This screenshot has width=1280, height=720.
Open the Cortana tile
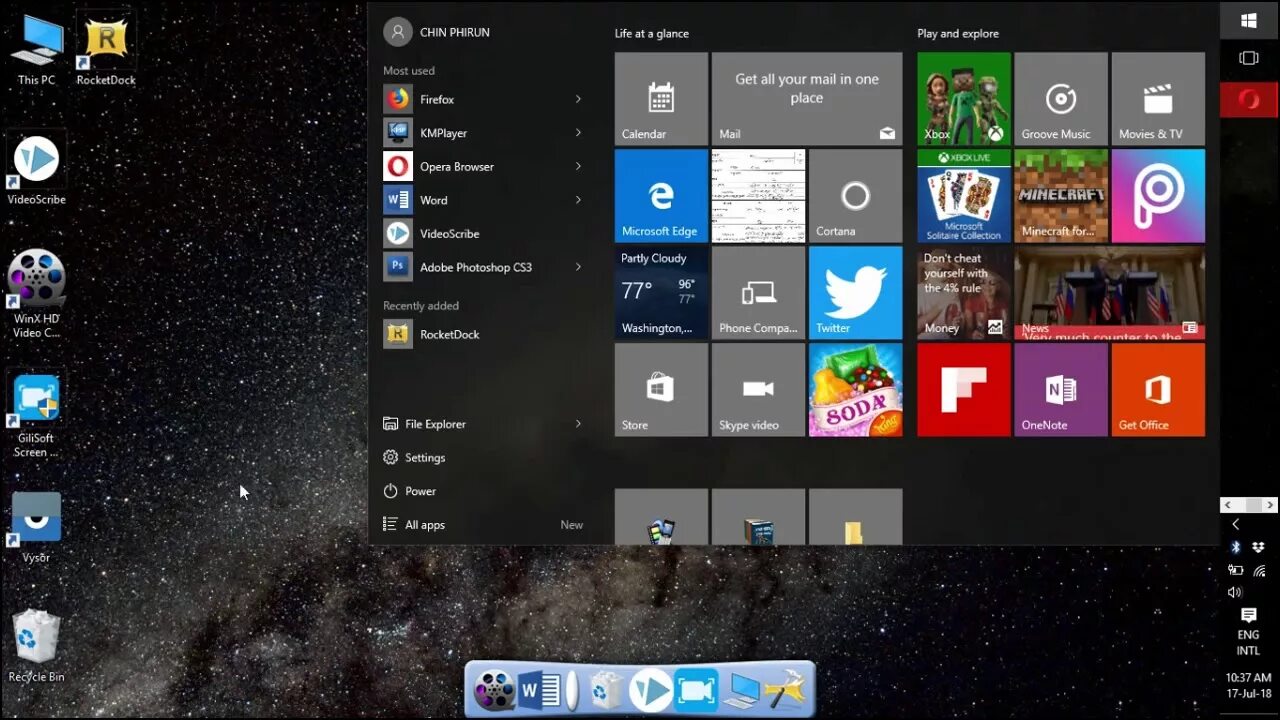(x=855, y=196)
